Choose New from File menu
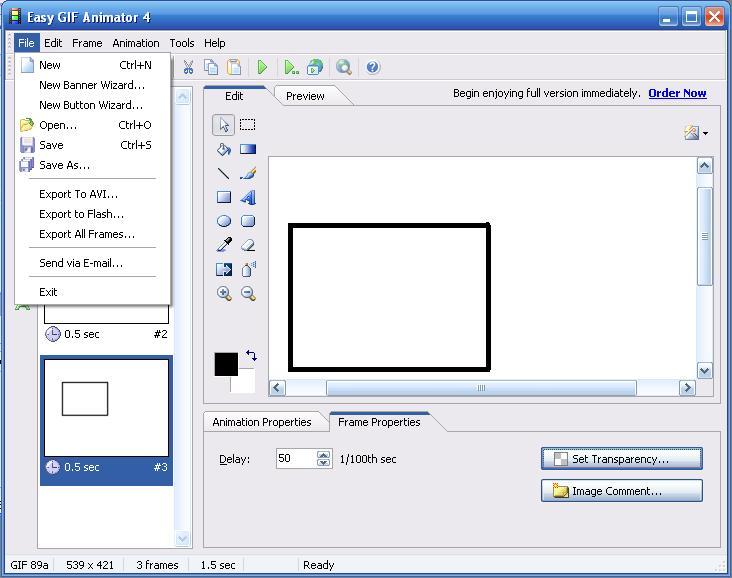Viewport: 732px width, 578px height. point(92,65)
